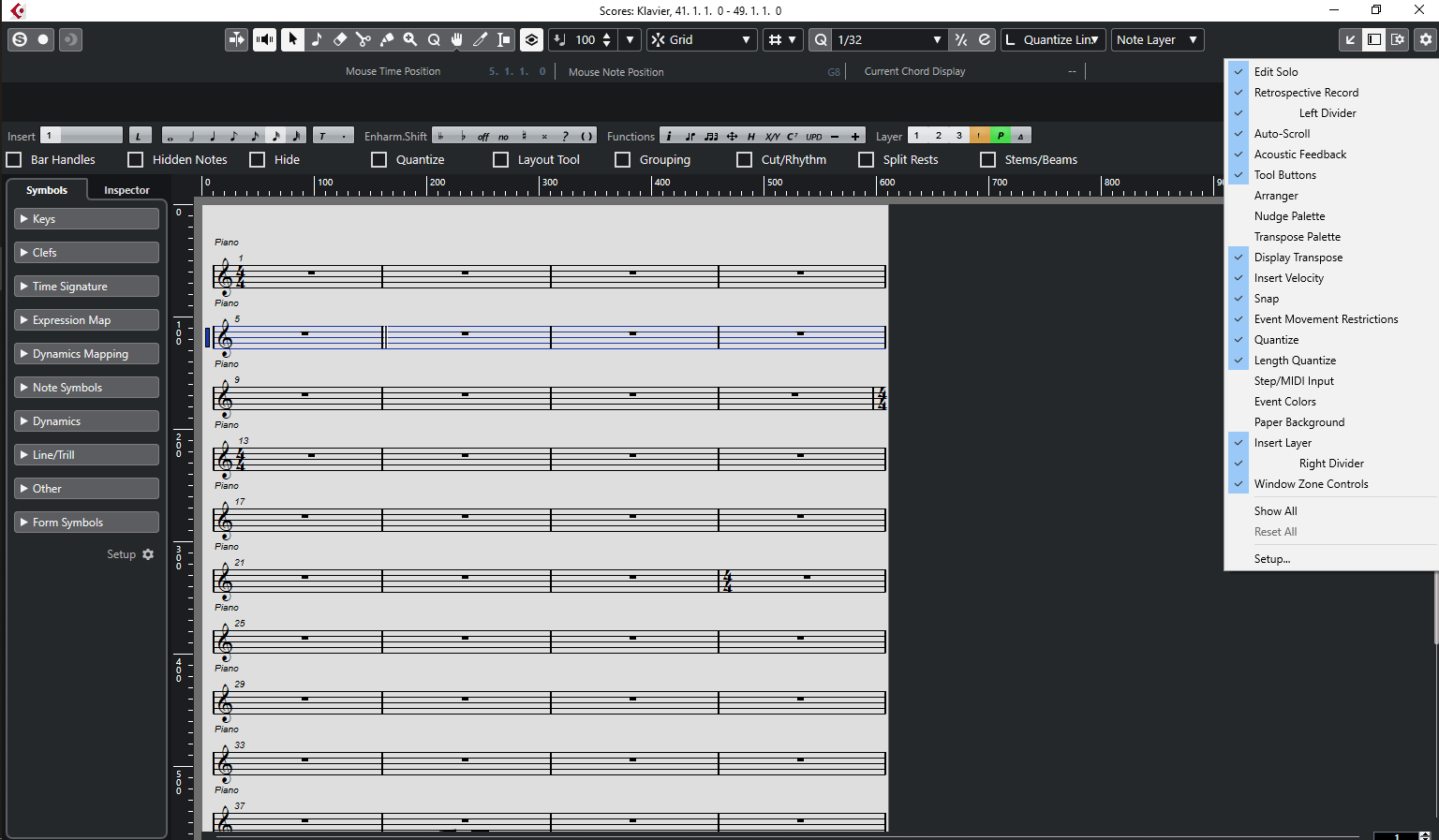
Task: Click the Group Notes function icon
Action: 711,136
